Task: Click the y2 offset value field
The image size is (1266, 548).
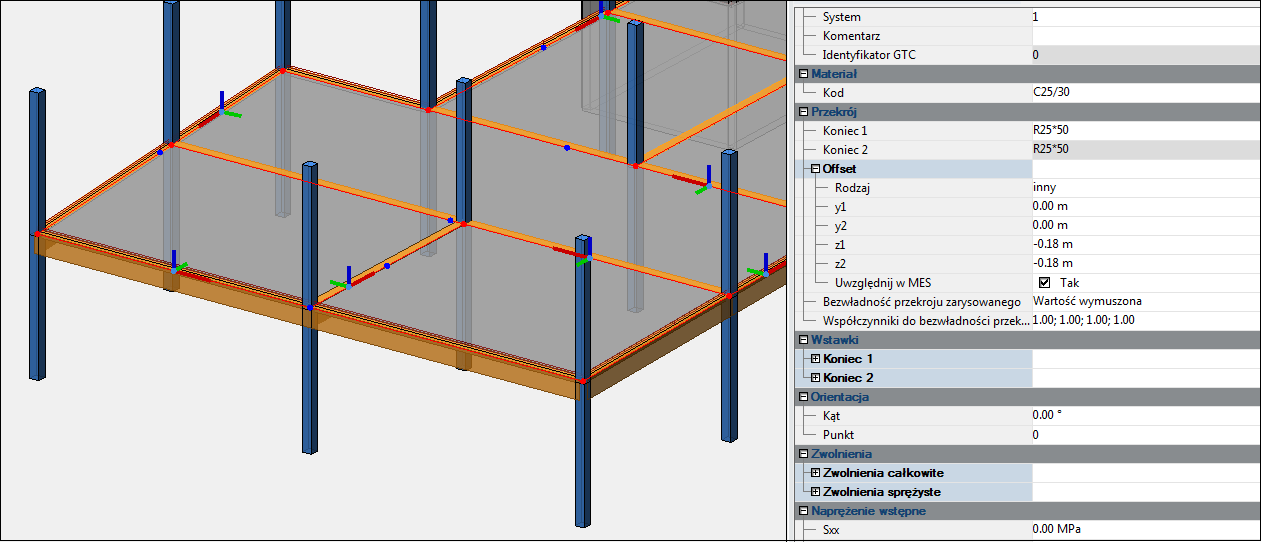Action: pyautogui.click(x=1140, y=226)
